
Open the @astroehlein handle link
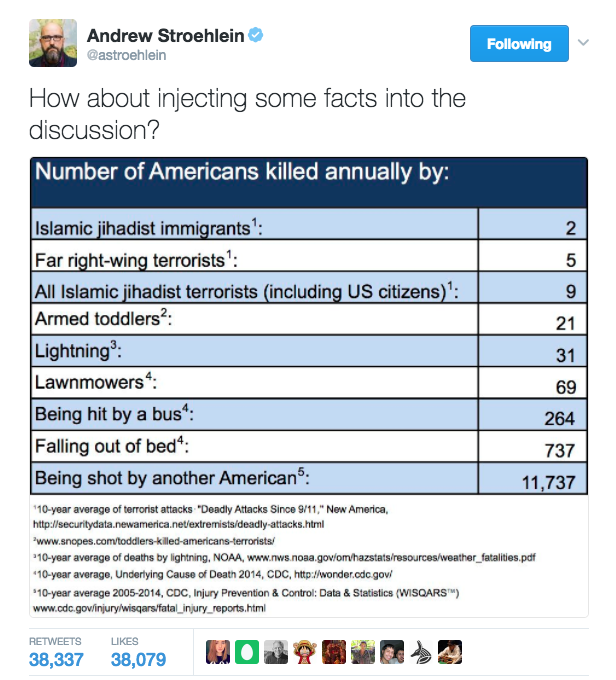tap(126, 58)
